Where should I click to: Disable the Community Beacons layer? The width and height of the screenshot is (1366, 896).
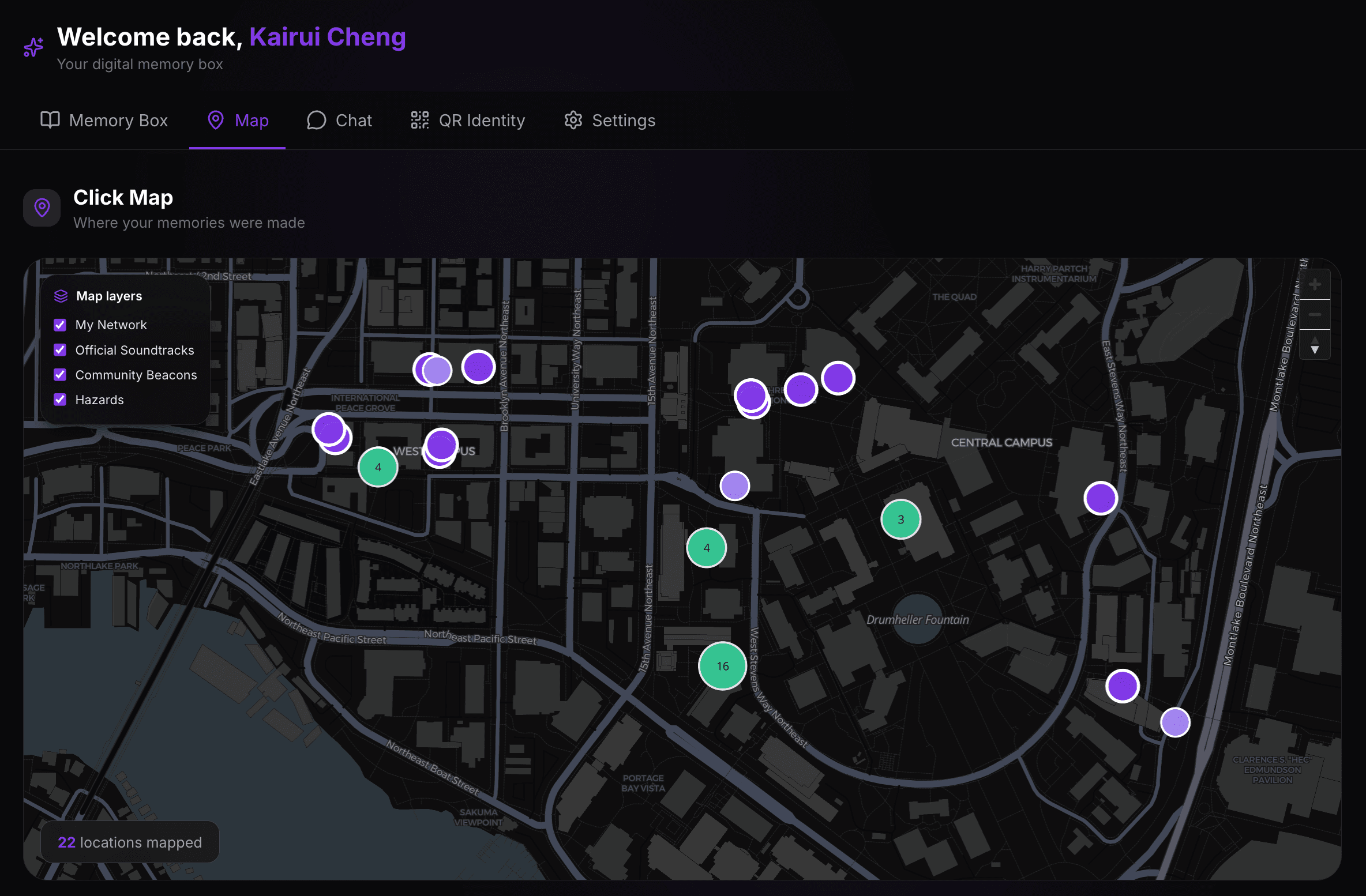tap(60, 375)
